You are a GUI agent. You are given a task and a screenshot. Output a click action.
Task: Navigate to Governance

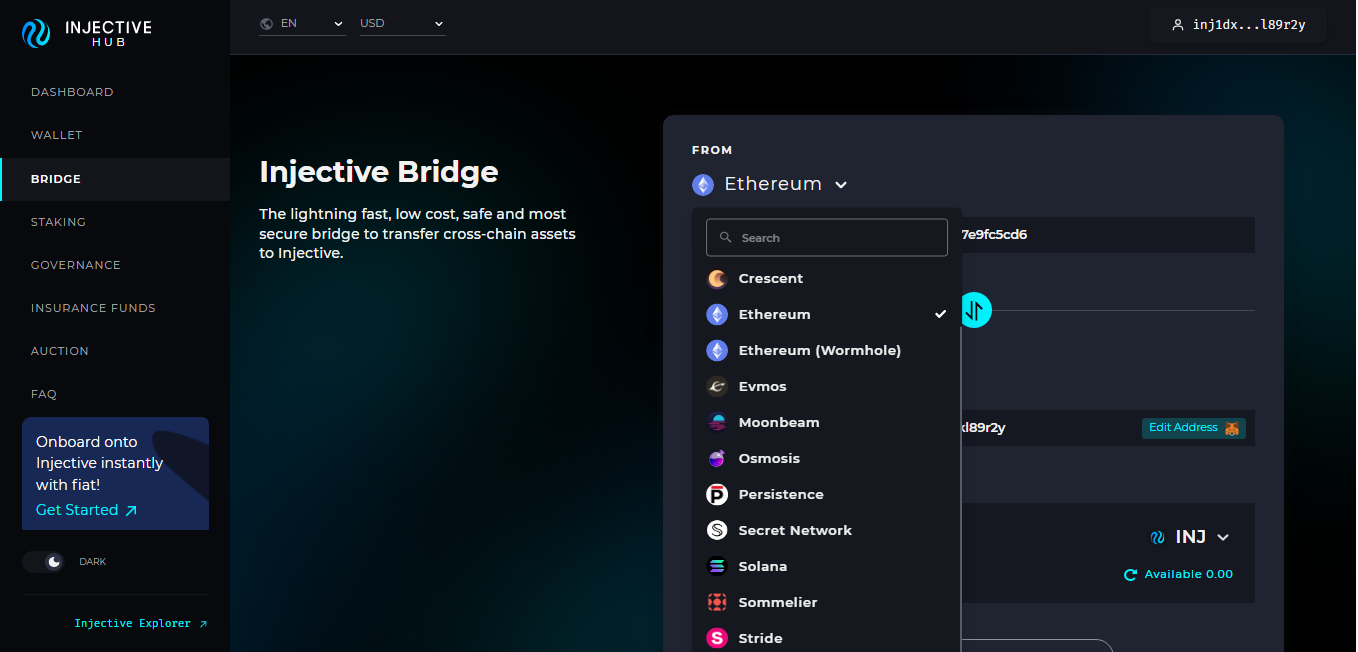pyautogui.click(x=76, y=265)
